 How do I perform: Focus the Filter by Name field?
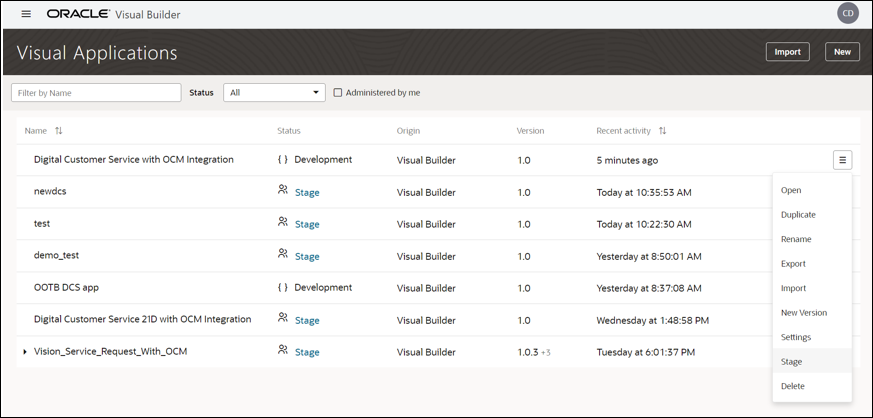click(x=96, y=93)
